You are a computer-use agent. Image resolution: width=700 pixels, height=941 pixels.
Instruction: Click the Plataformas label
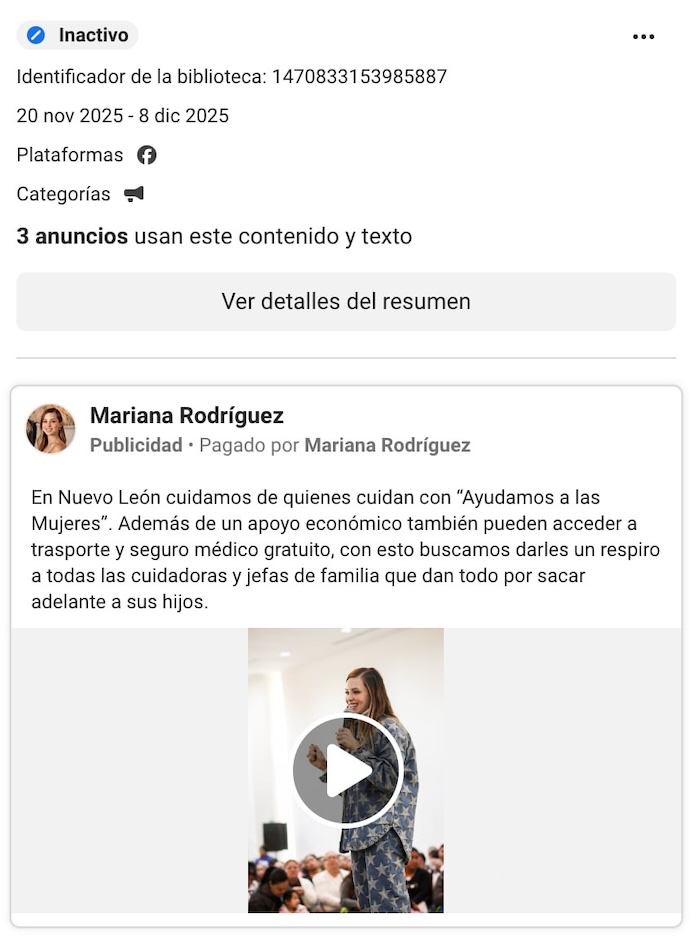(70, 155)
